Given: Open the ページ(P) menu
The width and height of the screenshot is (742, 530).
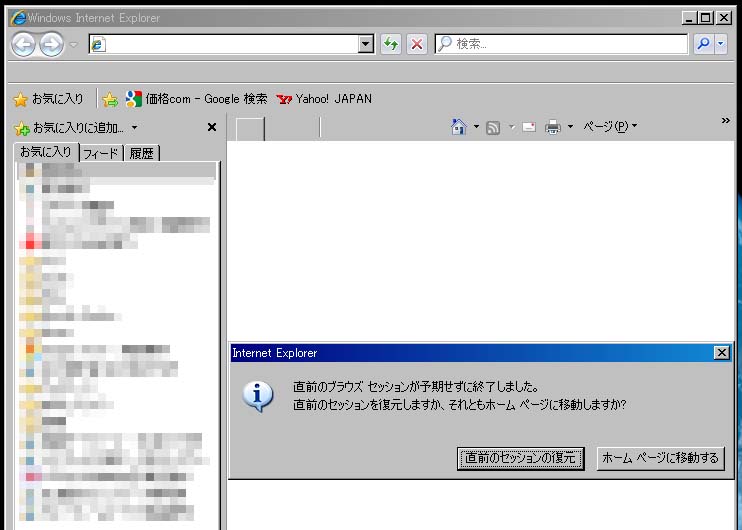Looking at the screenshot, I should tap(610, 126).
